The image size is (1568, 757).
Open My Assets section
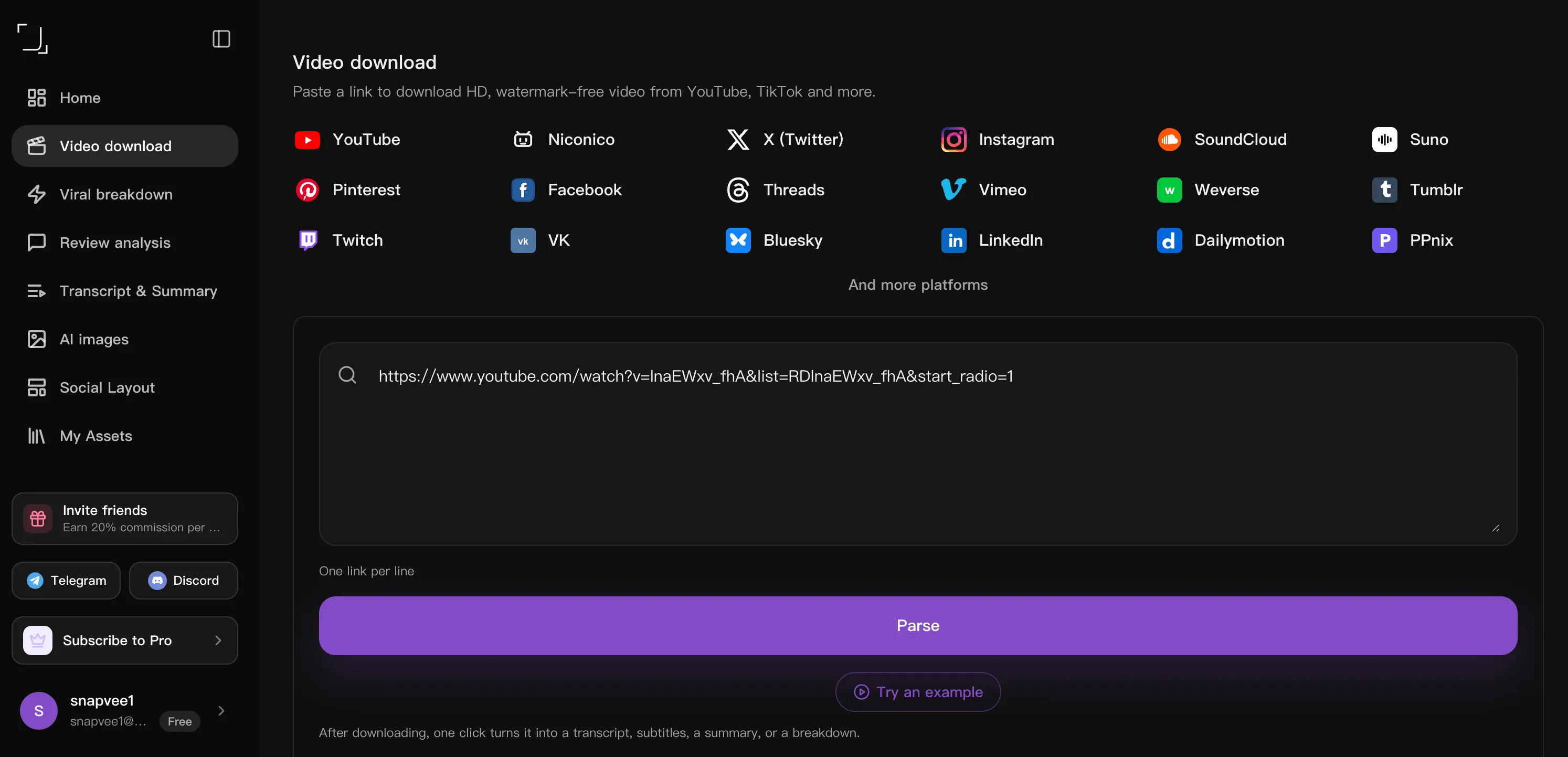(124, 436)
